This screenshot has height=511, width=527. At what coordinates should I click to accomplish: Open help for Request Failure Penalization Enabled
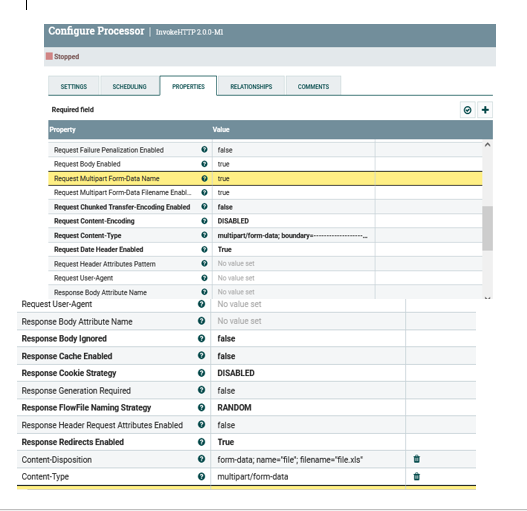tap(204, 149)
